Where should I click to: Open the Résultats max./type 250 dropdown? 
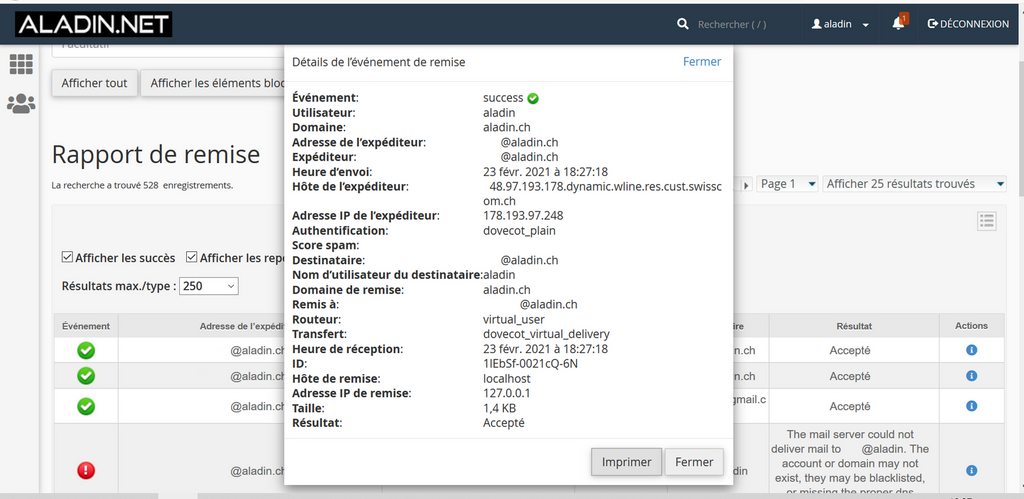click(x=209, y=286)
